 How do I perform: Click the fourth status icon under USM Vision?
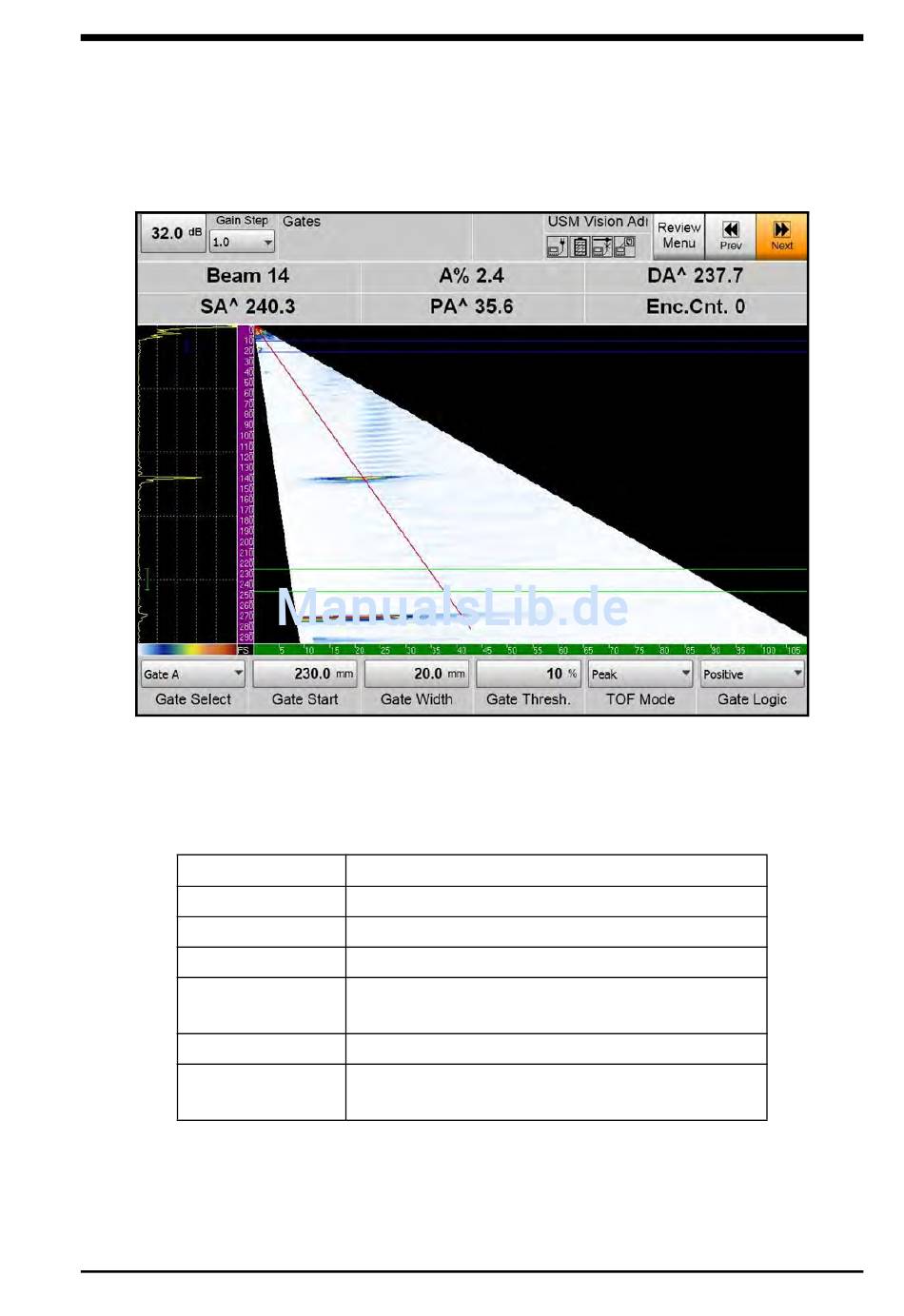tap(624, 246)
